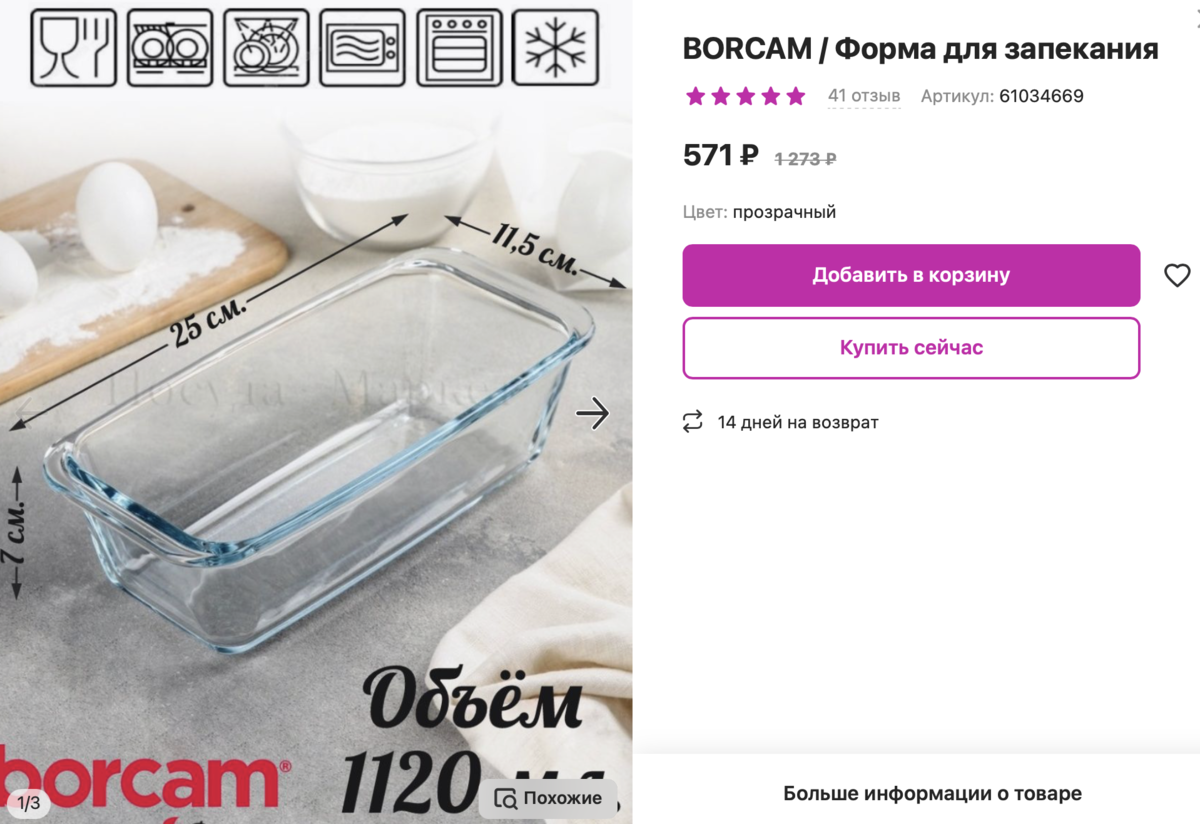The width and height of the screenshot is (1200, 824).
Task: Find similar items with Похожие button
Action: [x=548, y=798]
